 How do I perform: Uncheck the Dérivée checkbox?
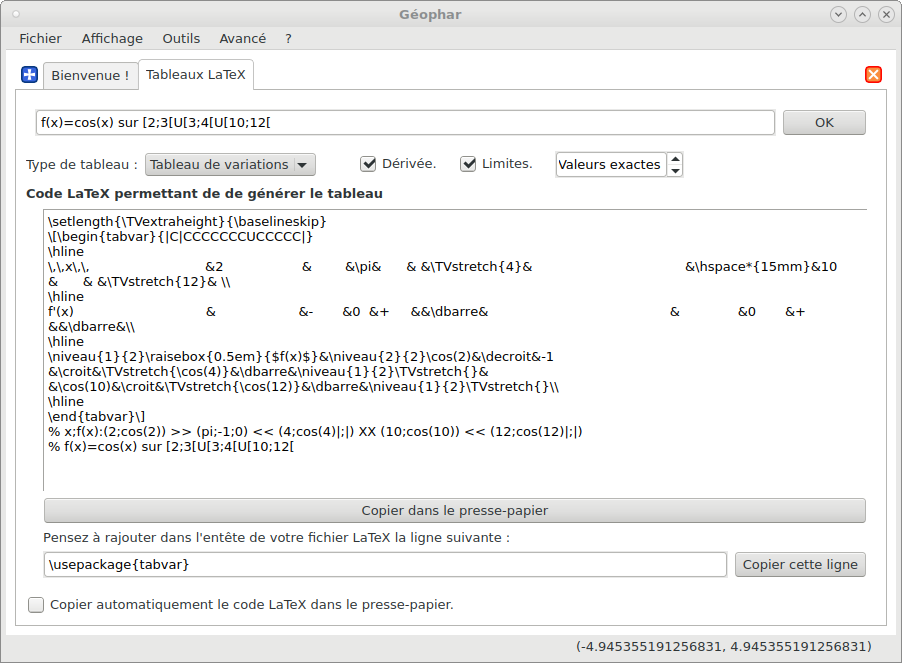pyautogui.click(x=368, y=164)
